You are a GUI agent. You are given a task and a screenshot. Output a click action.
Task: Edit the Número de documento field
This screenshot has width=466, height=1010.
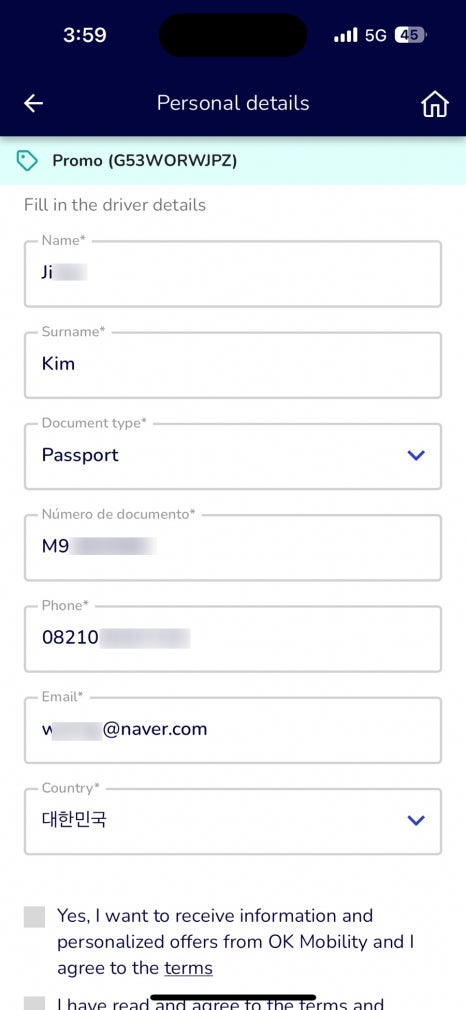point(233,548)
